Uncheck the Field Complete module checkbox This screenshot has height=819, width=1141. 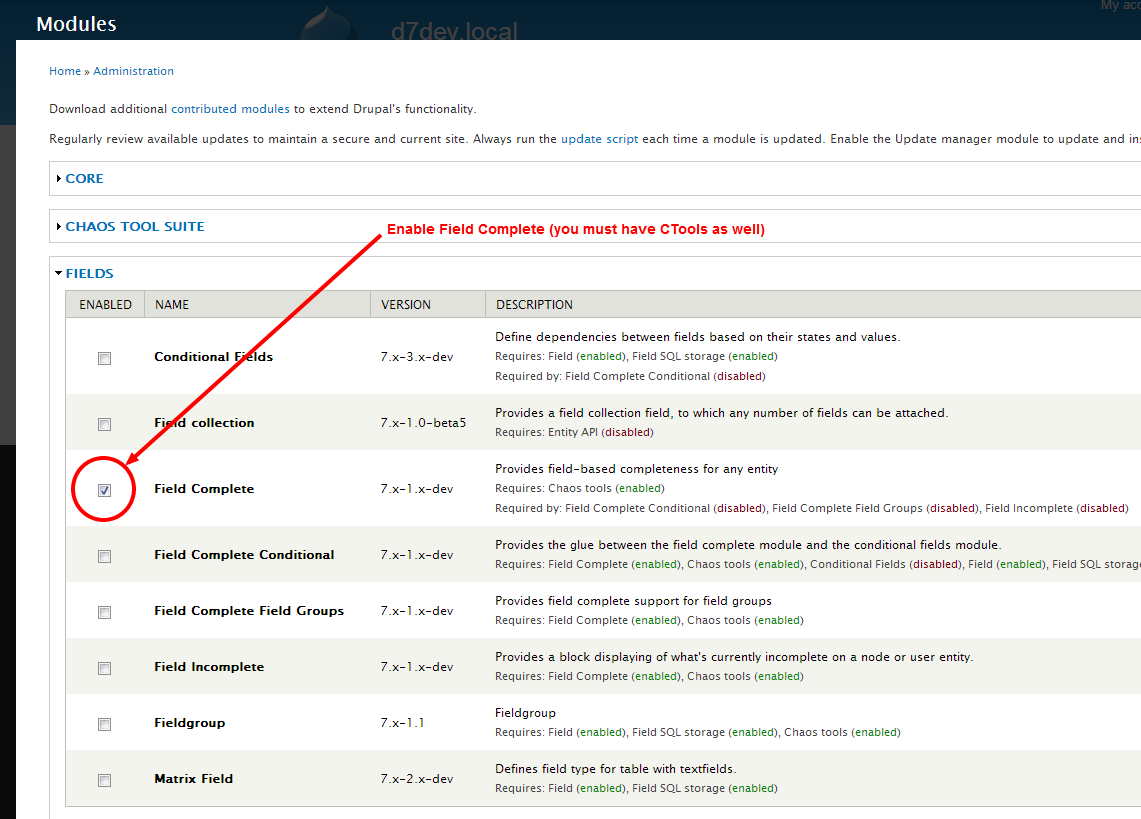pyautogui.click(x=105, y=490)
